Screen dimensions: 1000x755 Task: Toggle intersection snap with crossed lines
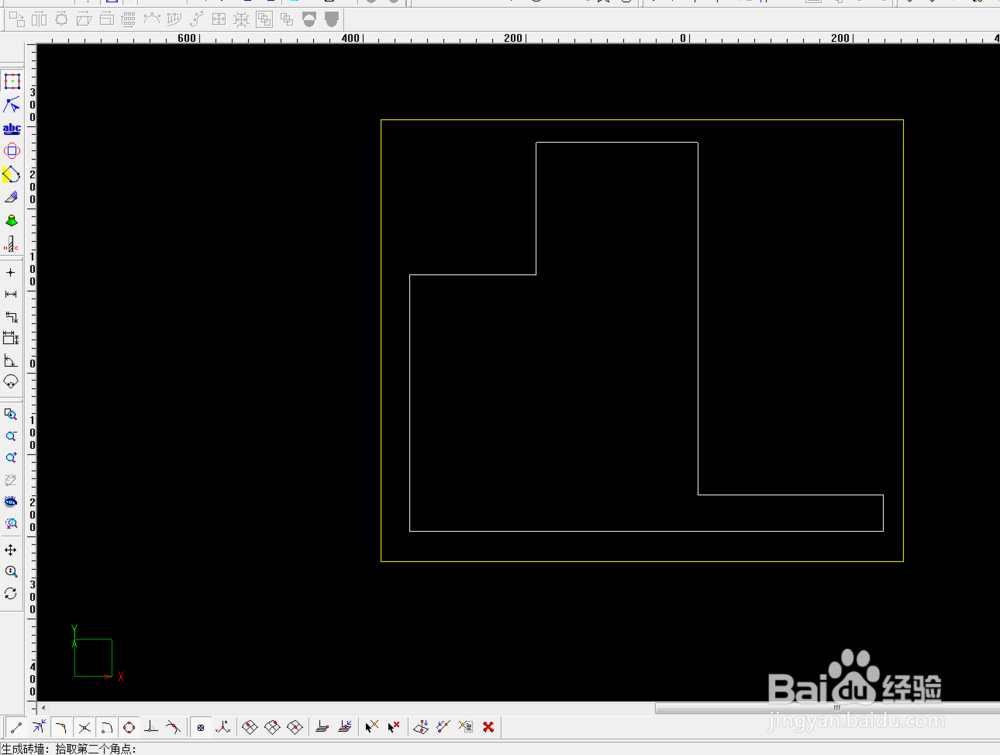84,727
